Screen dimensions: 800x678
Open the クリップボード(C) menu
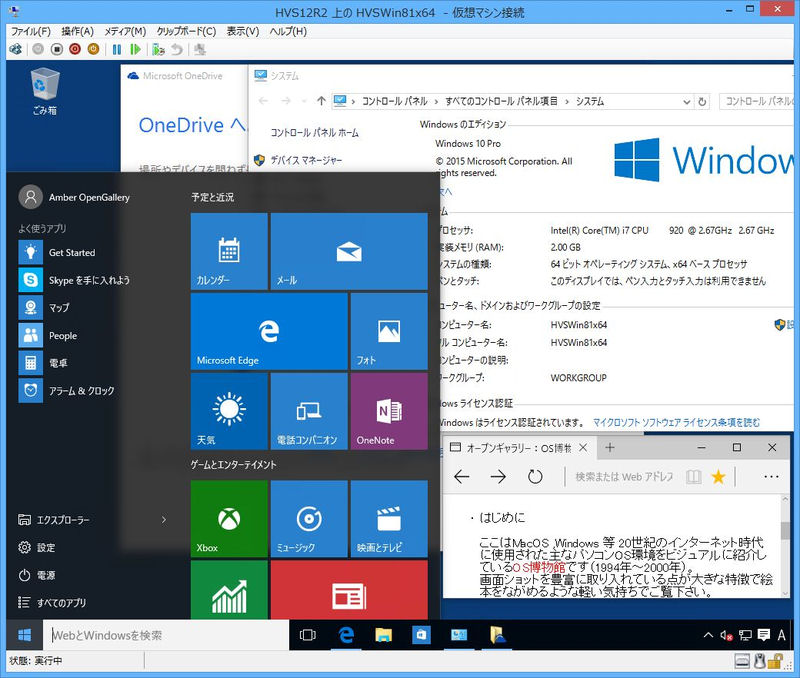pyautogui.click(x=186, y=31)
